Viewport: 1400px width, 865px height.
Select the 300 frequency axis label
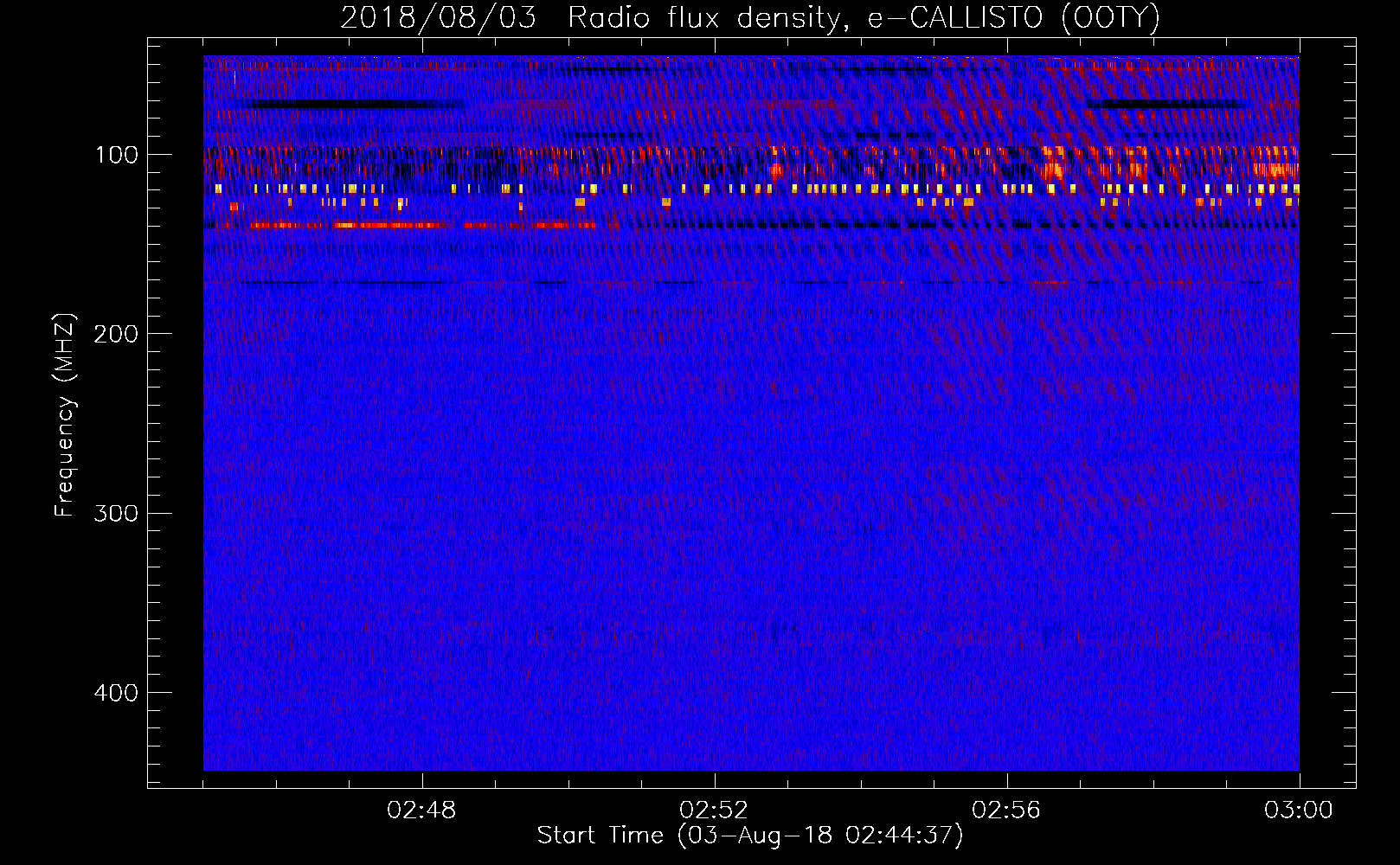click(116, 514)
